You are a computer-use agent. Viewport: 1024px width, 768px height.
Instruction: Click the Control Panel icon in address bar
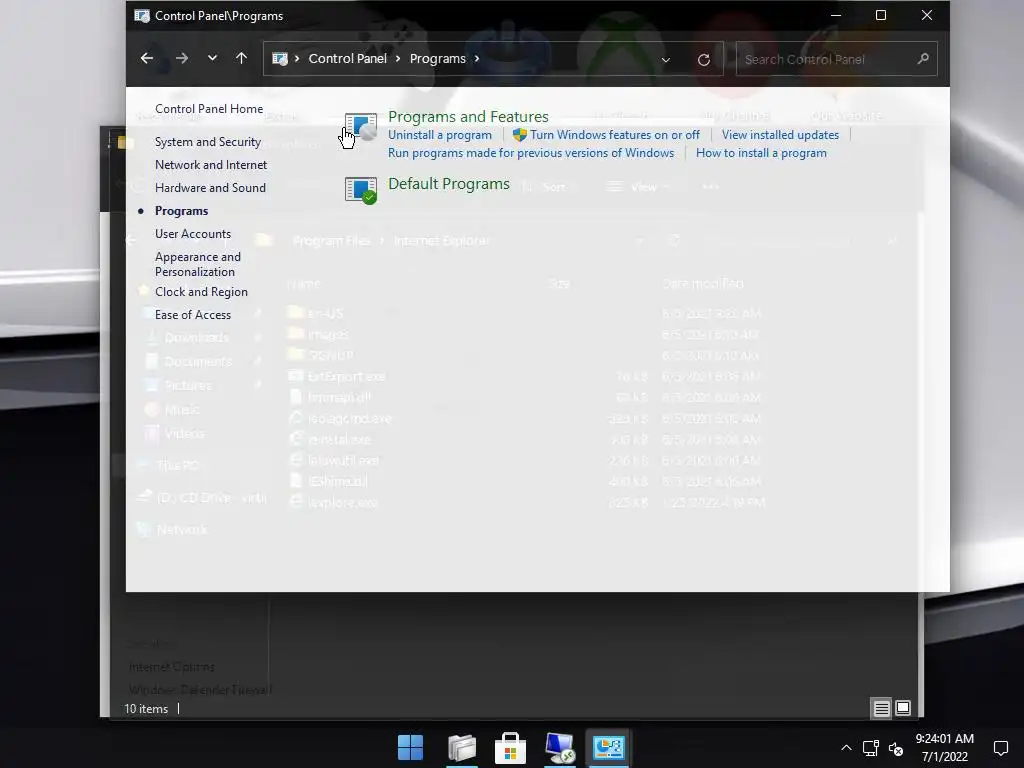coord(280,59)
